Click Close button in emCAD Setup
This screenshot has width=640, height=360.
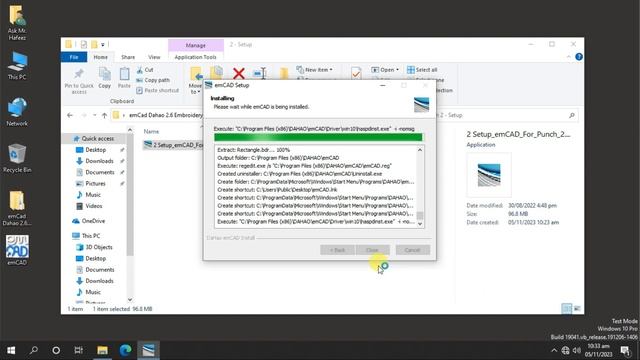point(372,250)
